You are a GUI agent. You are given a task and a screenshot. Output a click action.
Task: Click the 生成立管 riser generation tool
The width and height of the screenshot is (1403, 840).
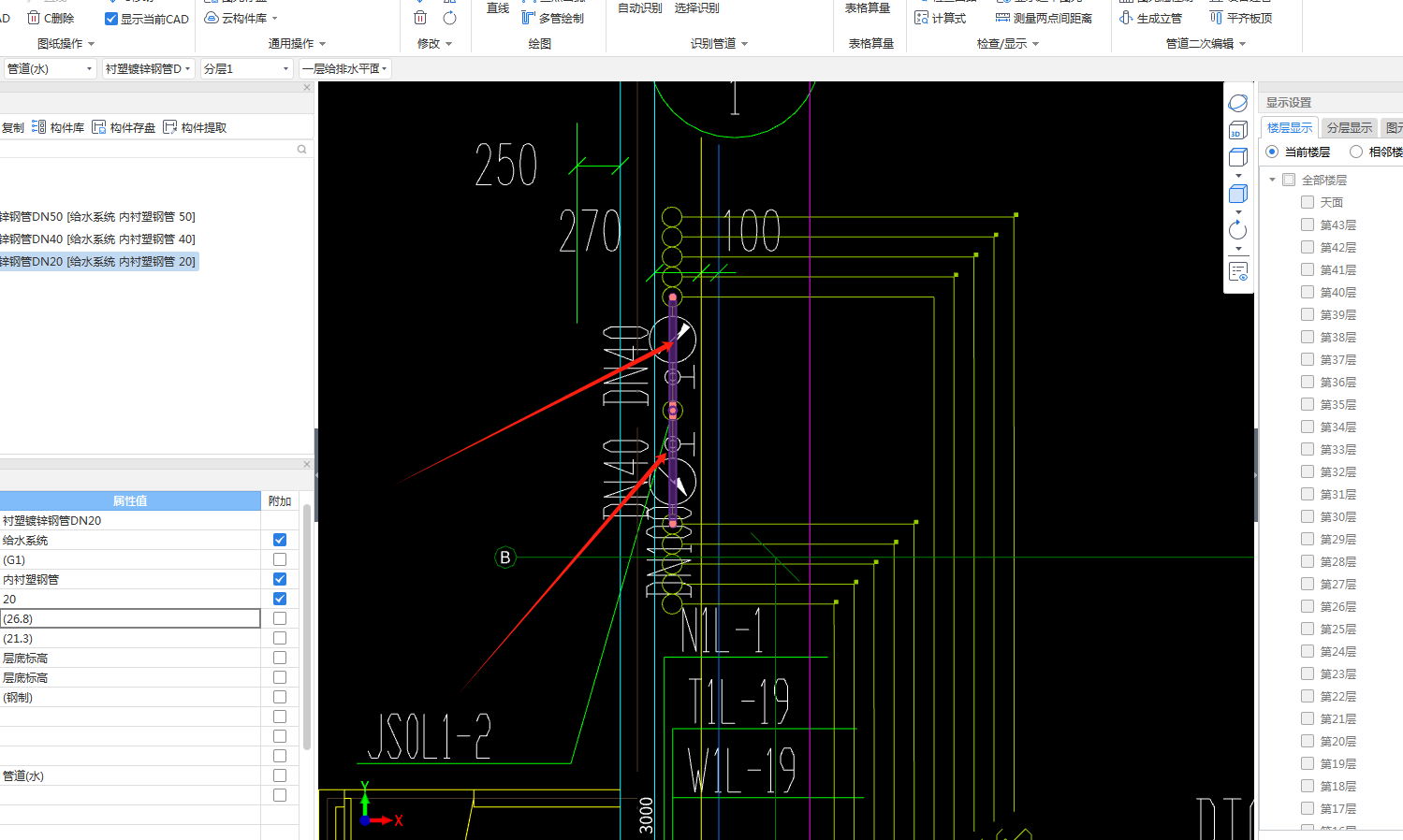(x=1150, y=18)
